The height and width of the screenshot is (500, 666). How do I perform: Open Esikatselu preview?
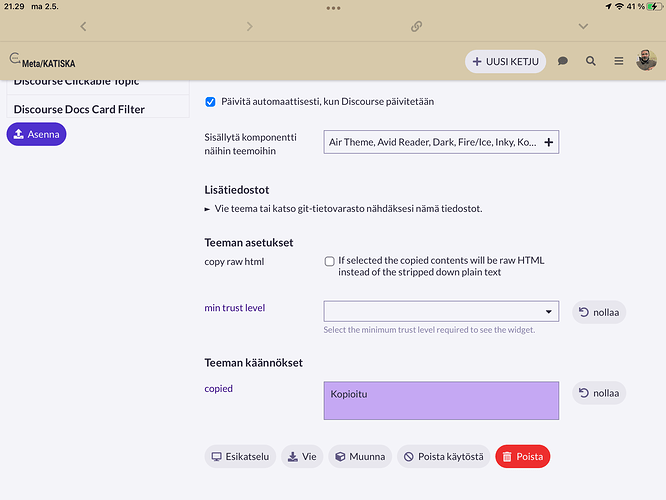(240, 457)
